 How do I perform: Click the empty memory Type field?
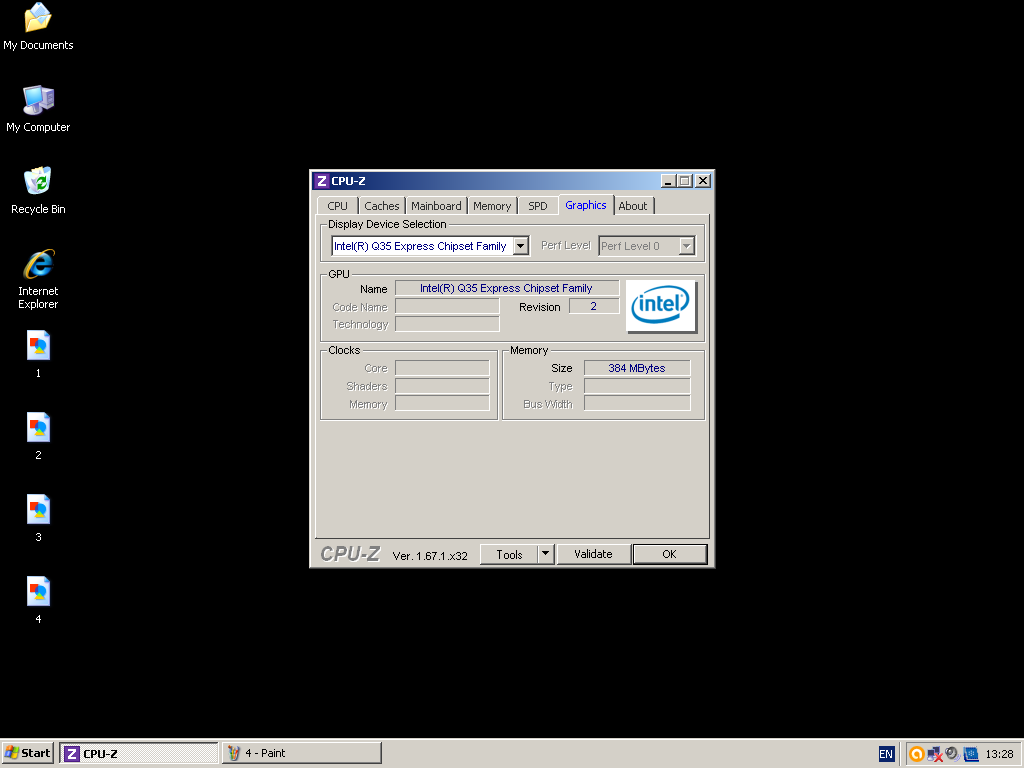click(637, 386)
